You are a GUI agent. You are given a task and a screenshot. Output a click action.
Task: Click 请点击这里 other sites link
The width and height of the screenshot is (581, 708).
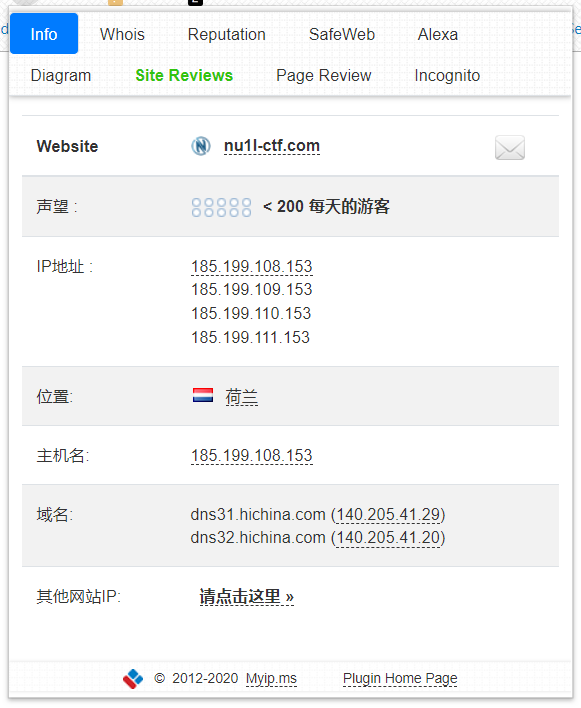click(246, 596)
